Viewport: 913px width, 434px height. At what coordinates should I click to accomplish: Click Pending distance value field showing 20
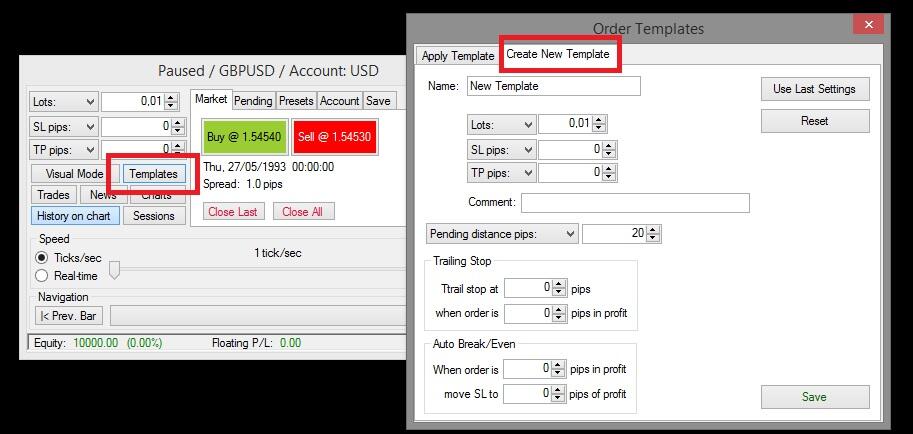point(614,234)
